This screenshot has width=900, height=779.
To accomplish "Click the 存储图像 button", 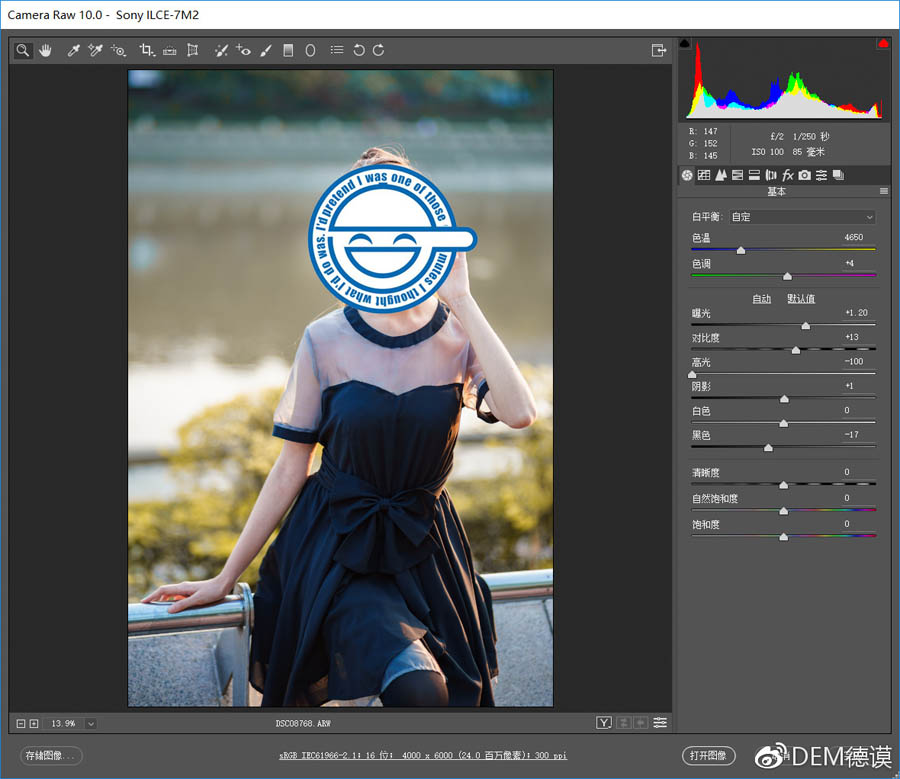I will 52,755.
